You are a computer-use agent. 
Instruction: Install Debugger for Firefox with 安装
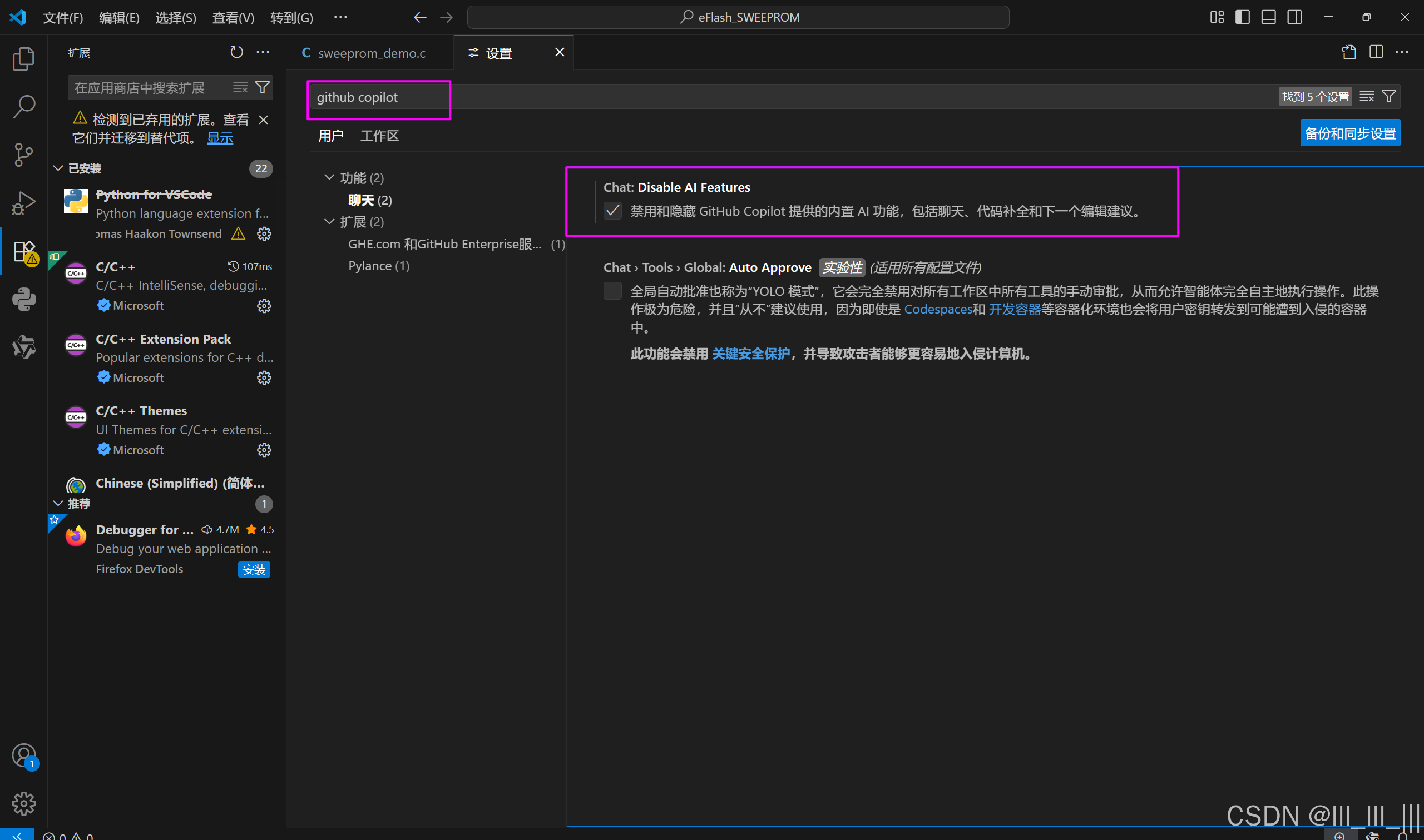[x=254, y=569]
